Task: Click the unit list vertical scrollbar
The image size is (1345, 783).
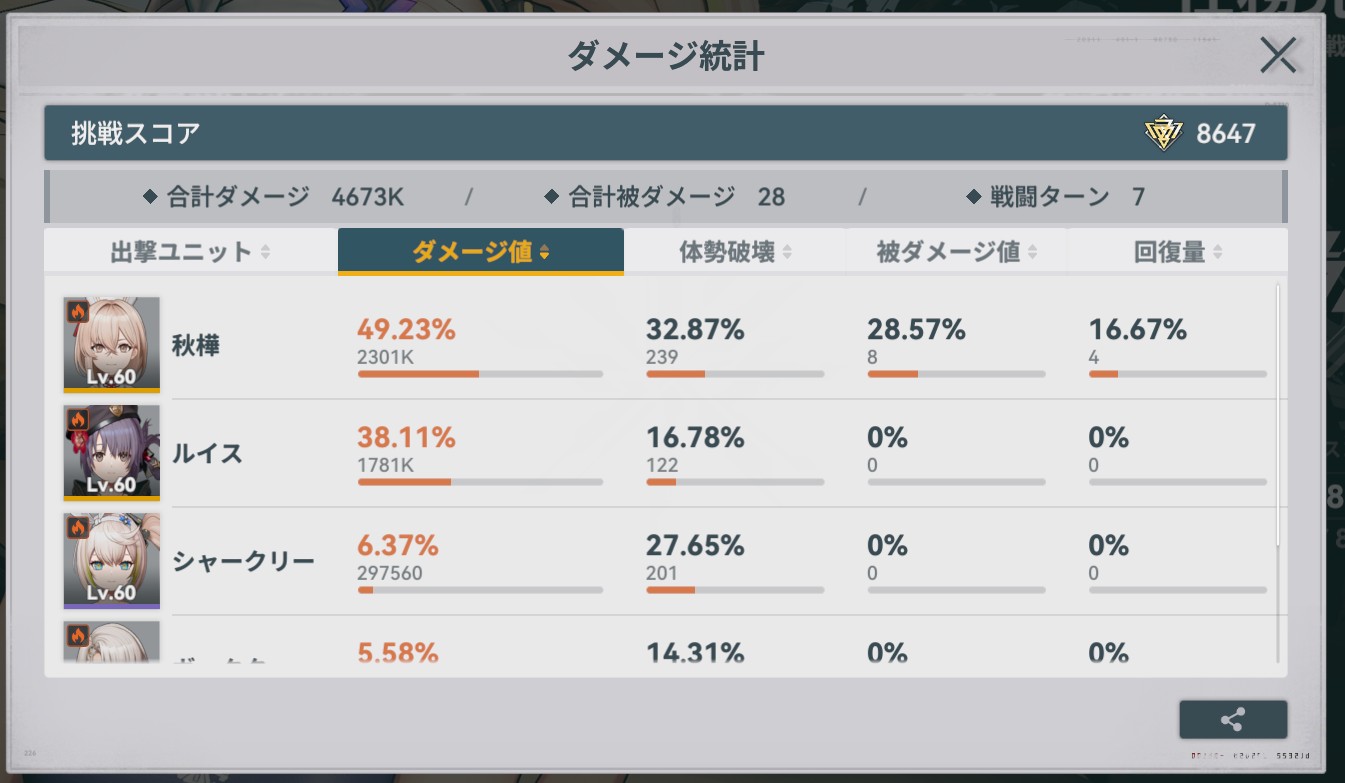Action: [x=1279, y=420]
